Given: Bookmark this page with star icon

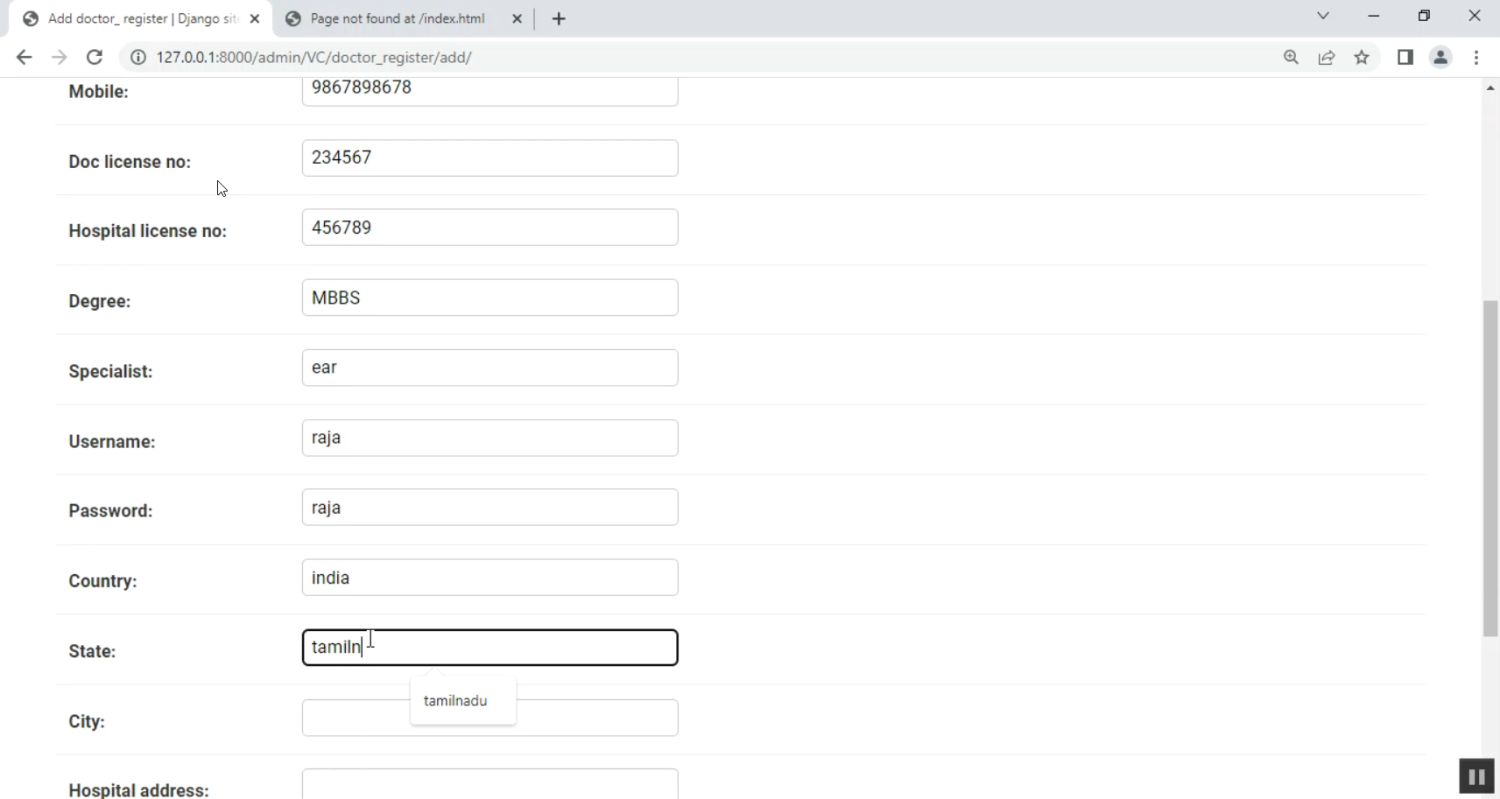Looking at the screenshot, I should pos(1361,58).
